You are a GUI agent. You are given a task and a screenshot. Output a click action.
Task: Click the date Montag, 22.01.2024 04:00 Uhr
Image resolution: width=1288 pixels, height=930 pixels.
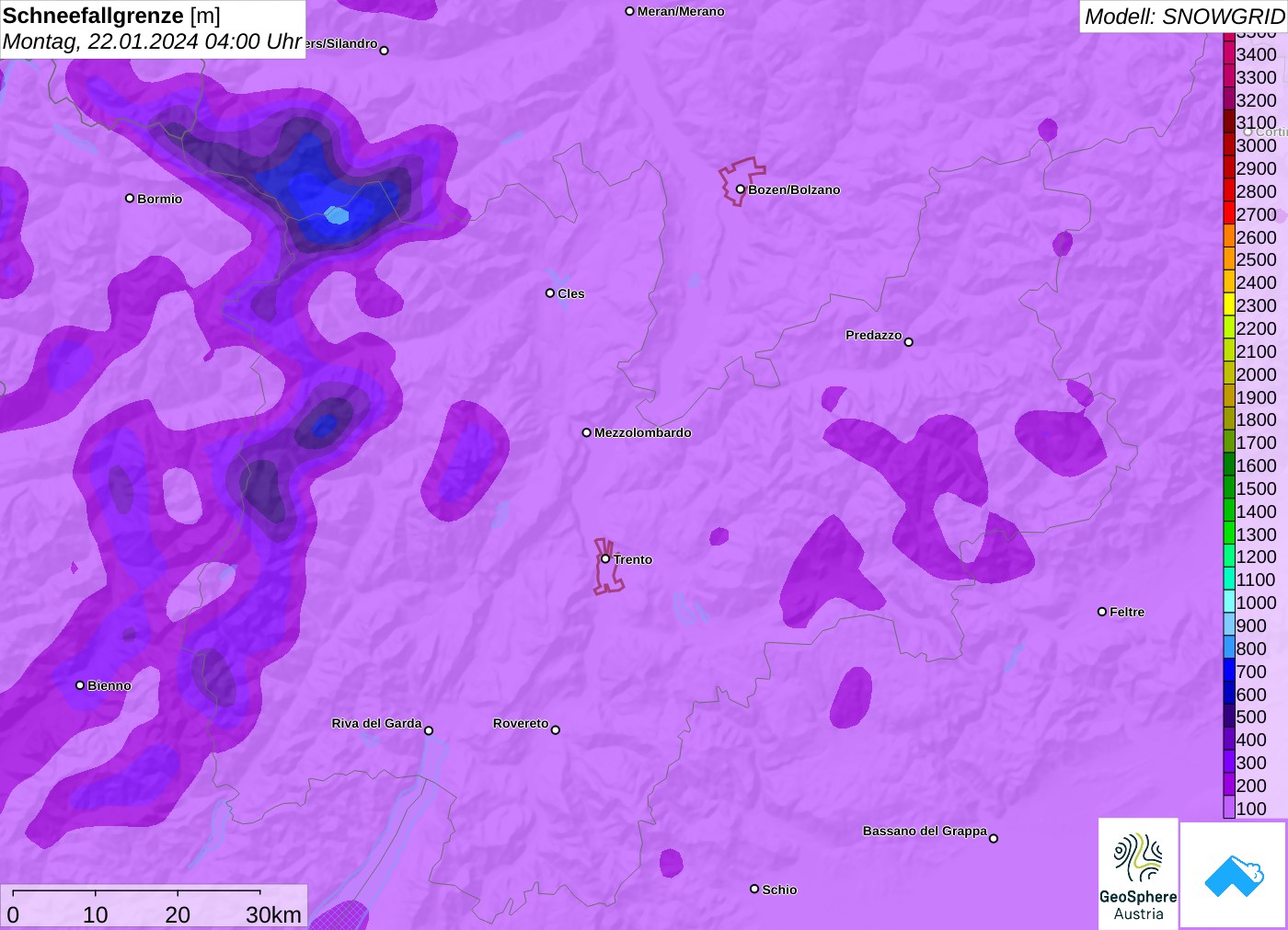(152, 41)
